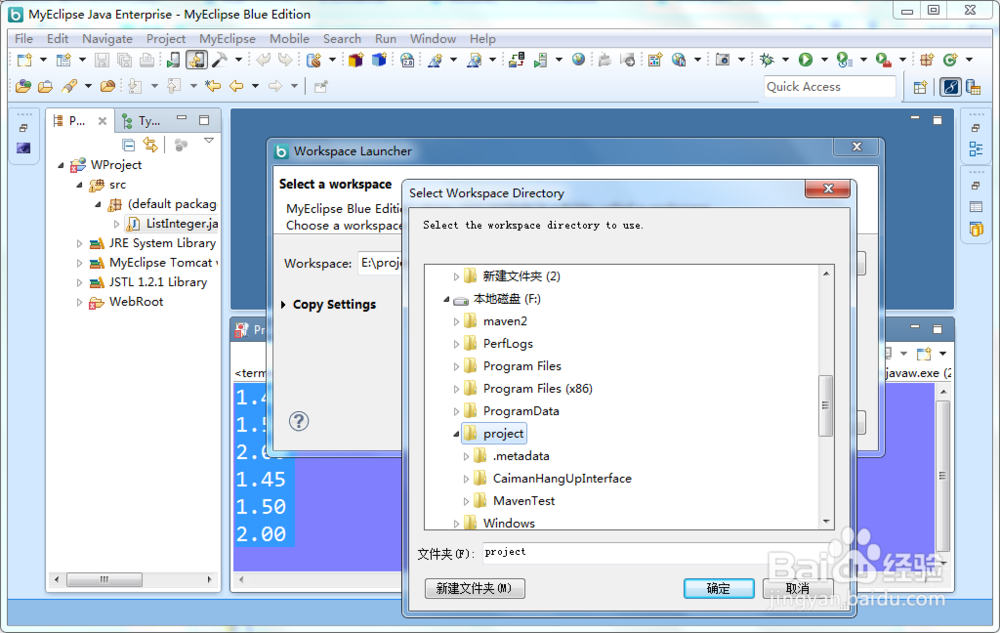Switch to the Type Hierarchy tab
Screen dimensions: 1000x633
pyautogui.click(x=143, y=120)
